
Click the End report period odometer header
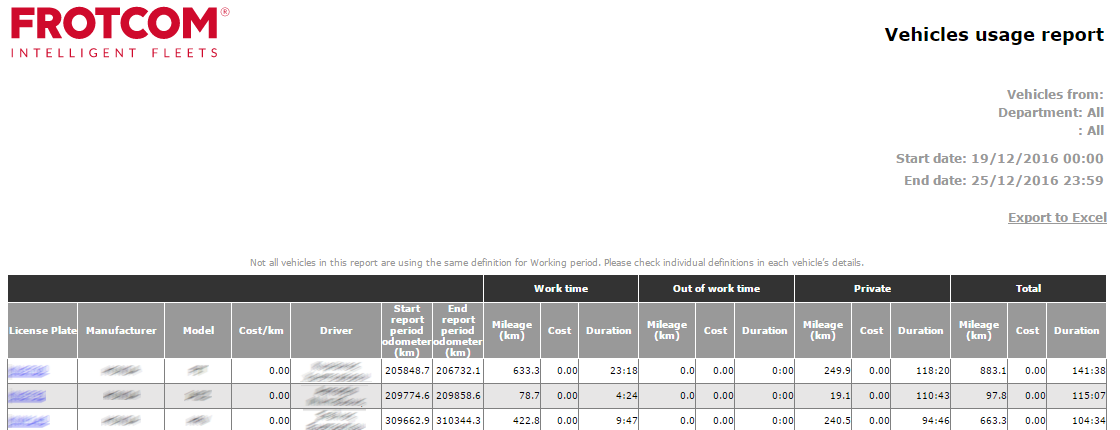[457, 330]
